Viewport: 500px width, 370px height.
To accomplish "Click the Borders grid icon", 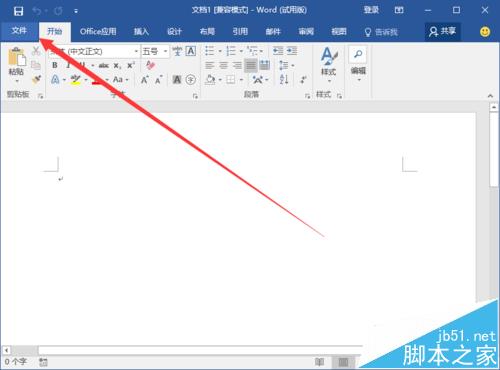I will [231, 80].
